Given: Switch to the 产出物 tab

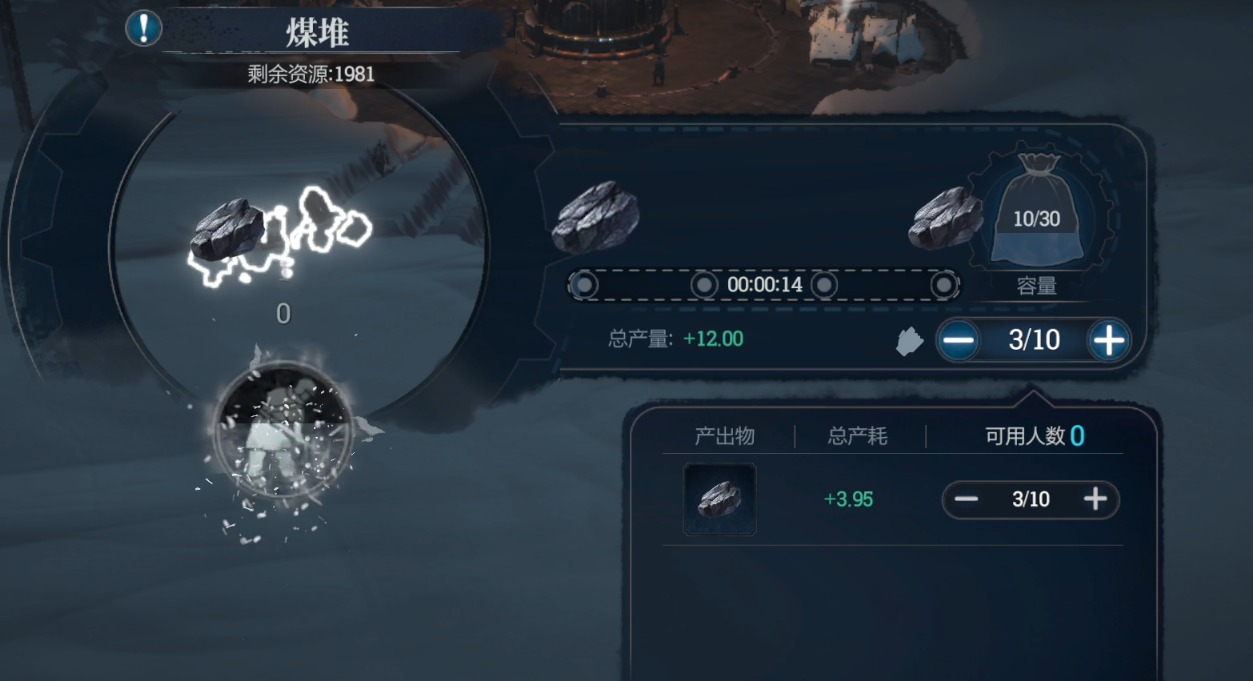Looking at the screenshot, I should tap(725, 436).
